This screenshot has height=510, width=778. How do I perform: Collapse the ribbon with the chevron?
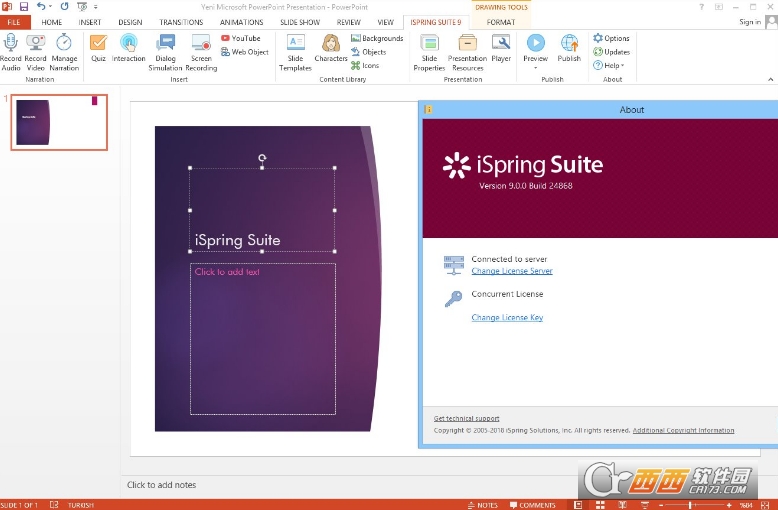click(771, 79)
